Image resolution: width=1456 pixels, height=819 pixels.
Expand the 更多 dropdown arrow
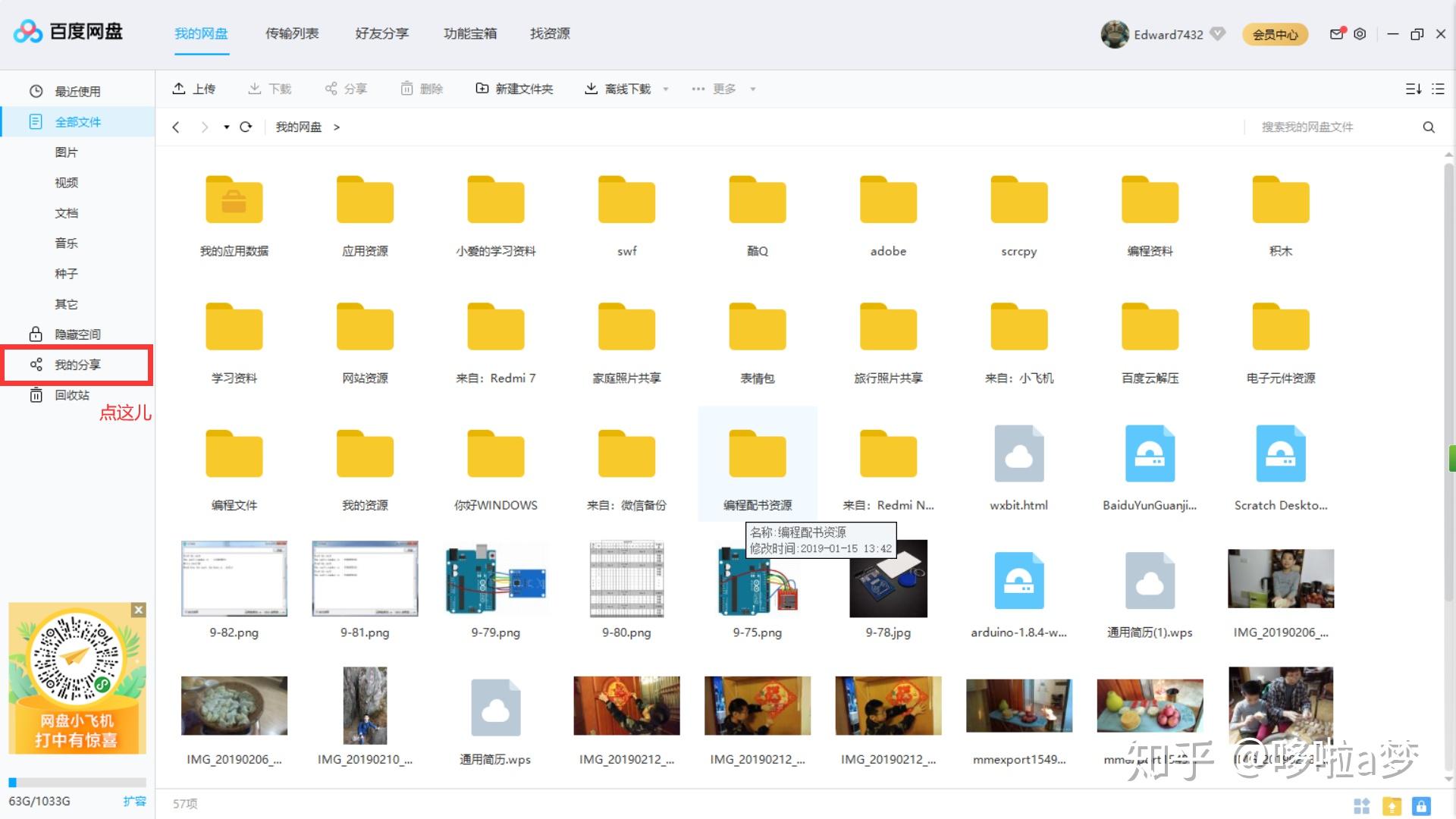tap(753, 89)
